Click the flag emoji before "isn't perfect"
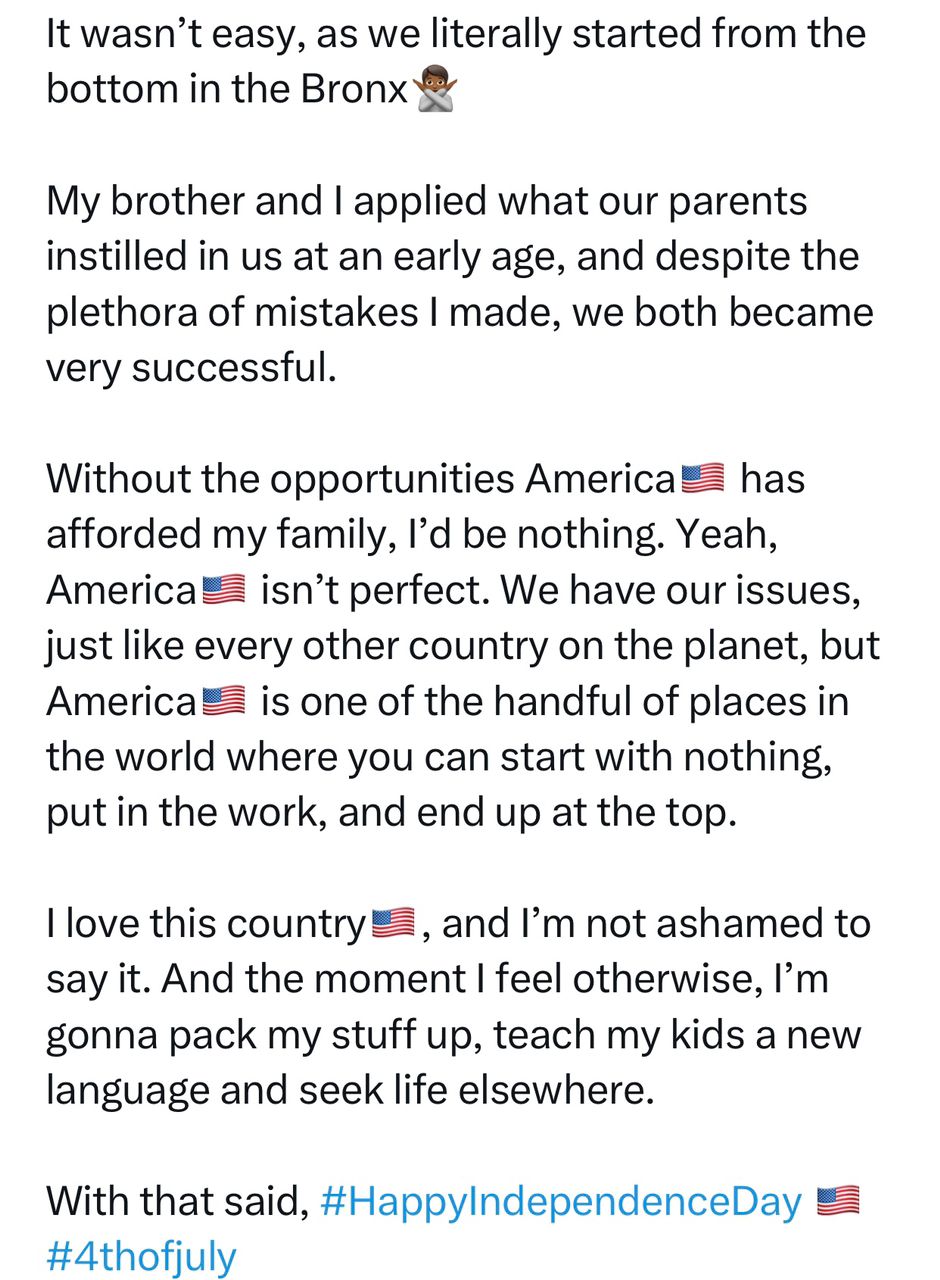 [223, 590]
